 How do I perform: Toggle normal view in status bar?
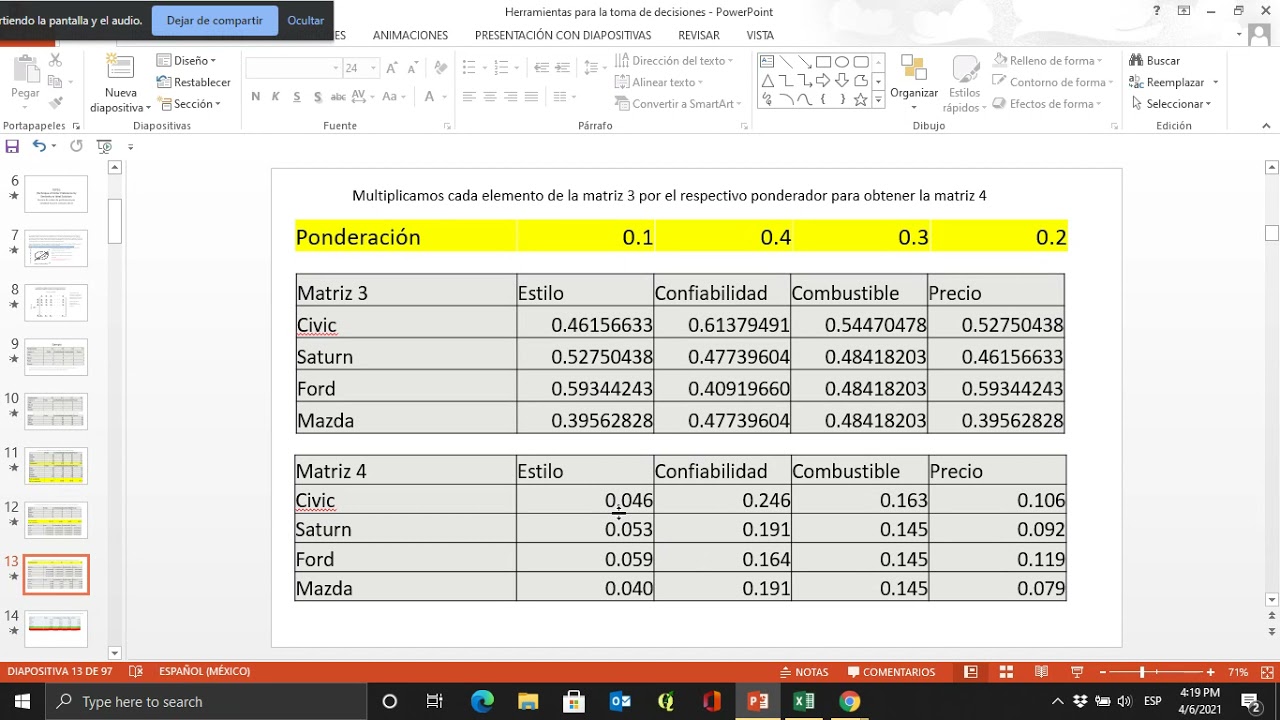click(972, 672)
